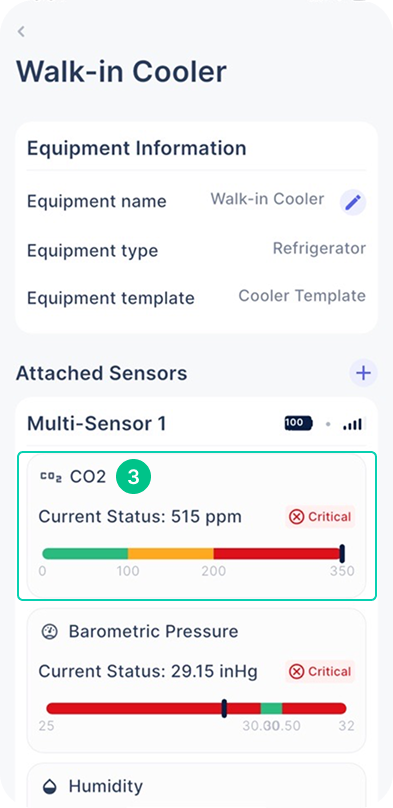This screenshot has height=808, width=393.
Task: Click the CO2 range bar marker
Action: (x=342, y=553)
